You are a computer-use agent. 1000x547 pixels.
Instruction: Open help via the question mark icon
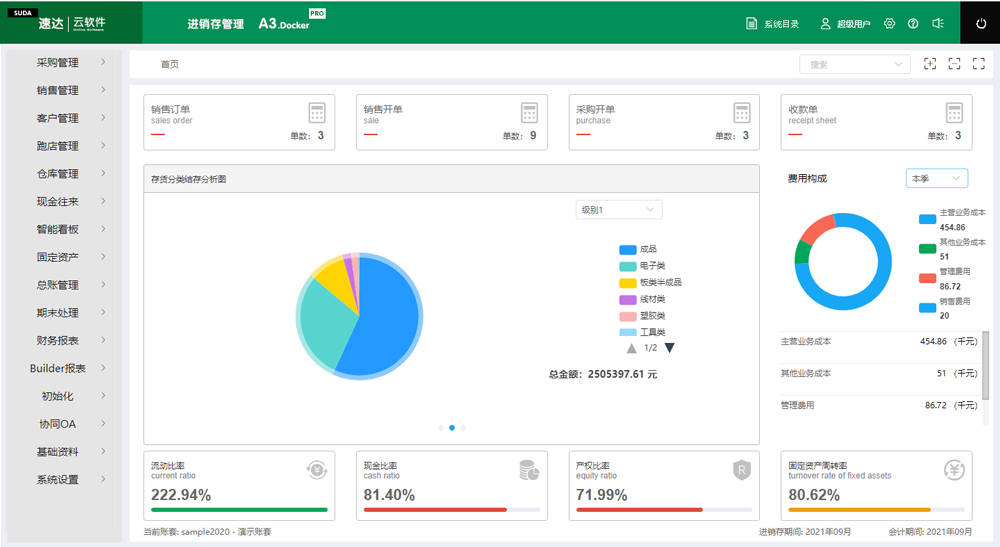pyautogui.click(x=913, y=23)
